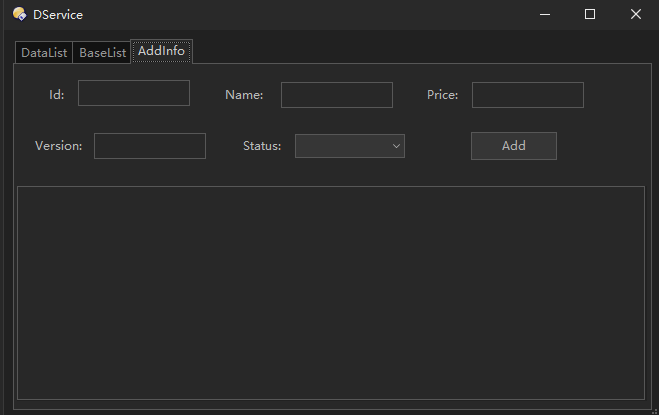This screenshot has height=415, width=659.
Task: Place cursor in the Price field
Action: (527, 95)
